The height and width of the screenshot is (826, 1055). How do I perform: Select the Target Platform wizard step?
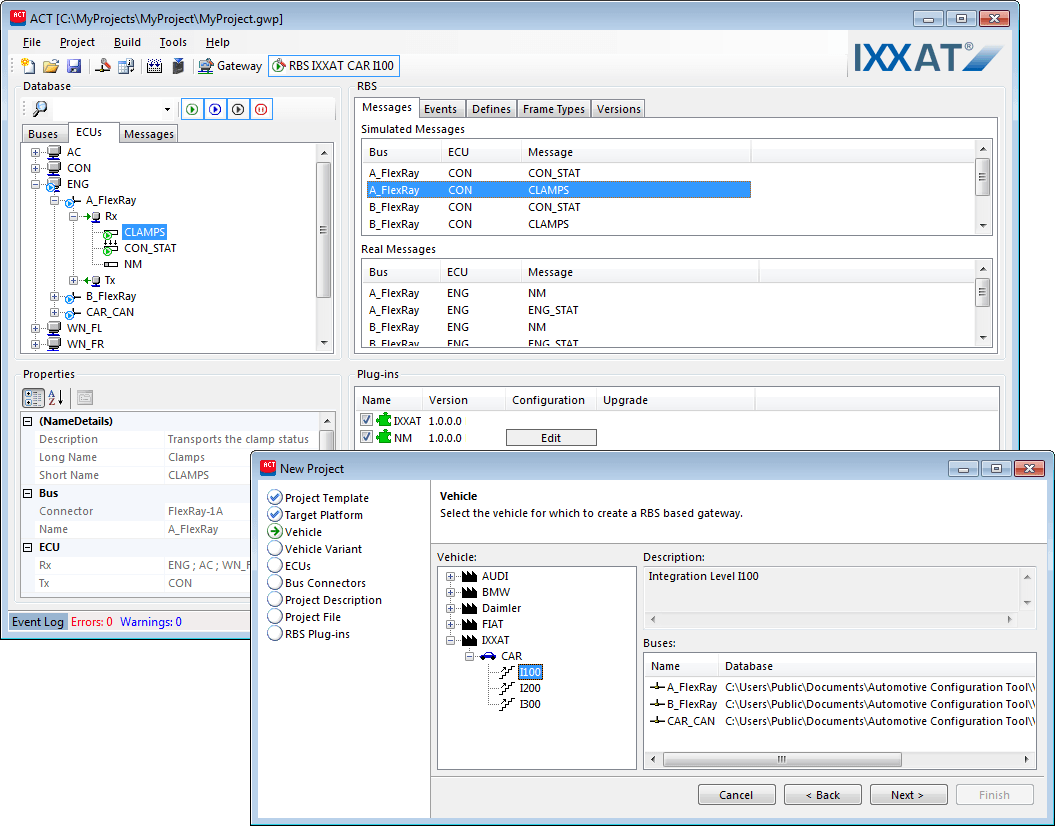pyautogui.click(x=315, y=515)
